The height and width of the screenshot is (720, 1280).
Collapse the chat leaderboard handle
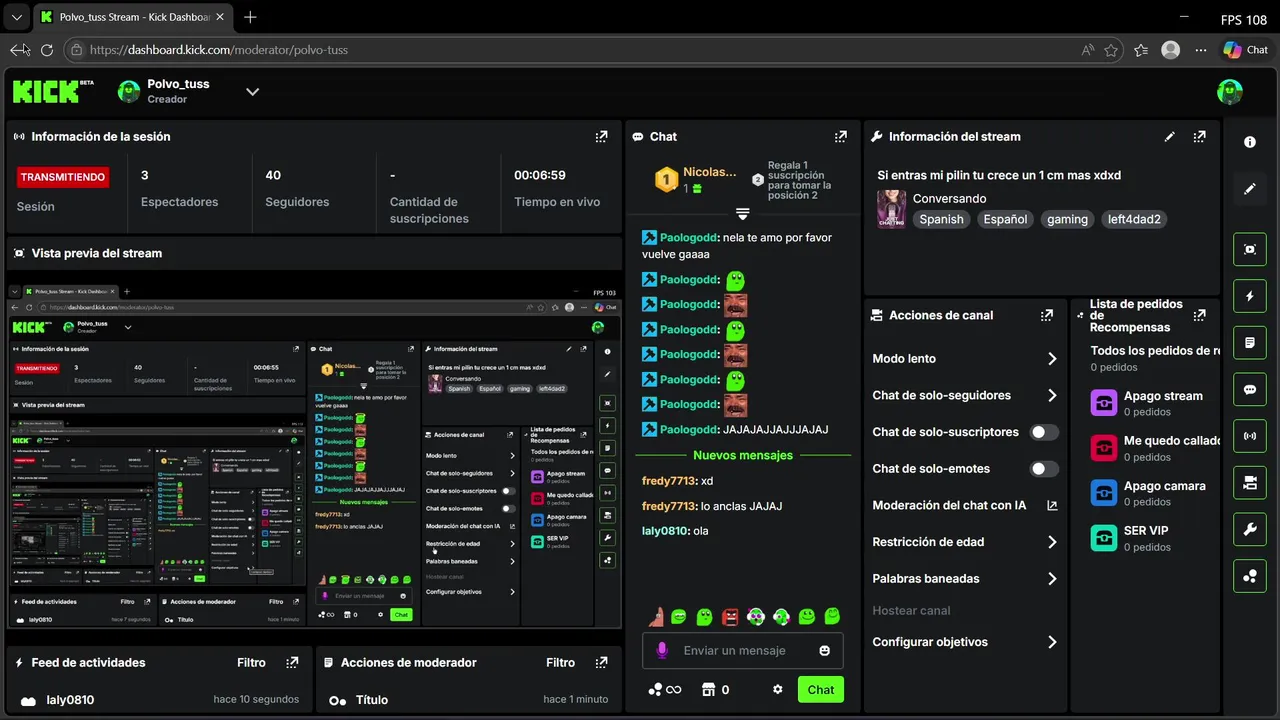point(742,214)
